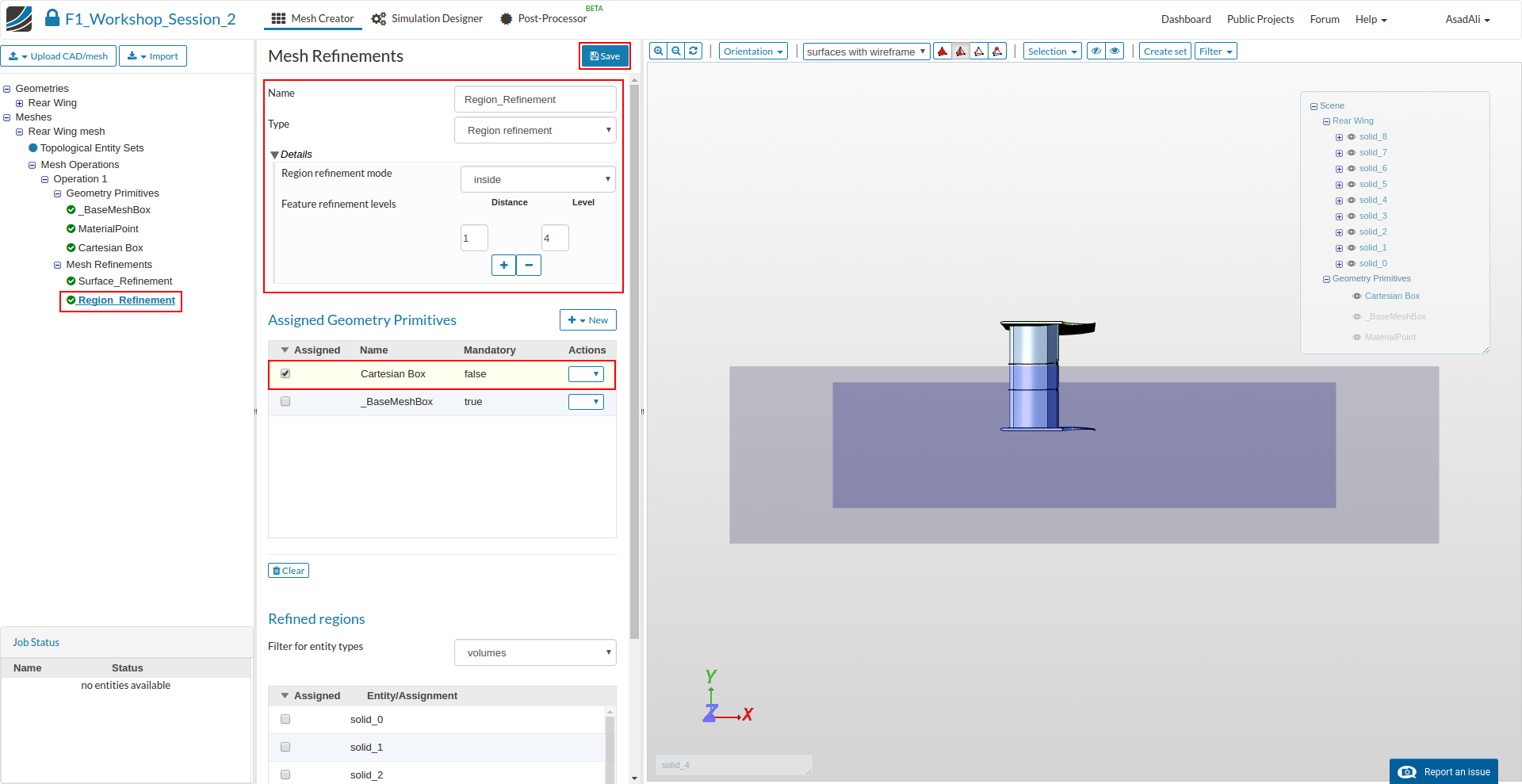Uncheck the Cartesian Box assigned checkbox
This screenshot has height=784, width=1522.
(285, 373)
